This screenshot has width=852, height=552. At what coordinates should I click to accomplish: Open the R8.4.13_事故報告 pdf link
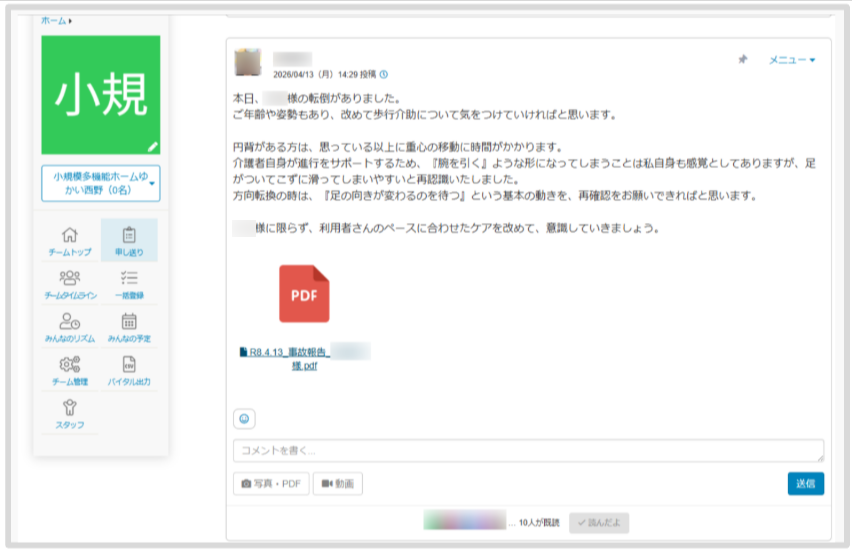[x=305, y=359]
